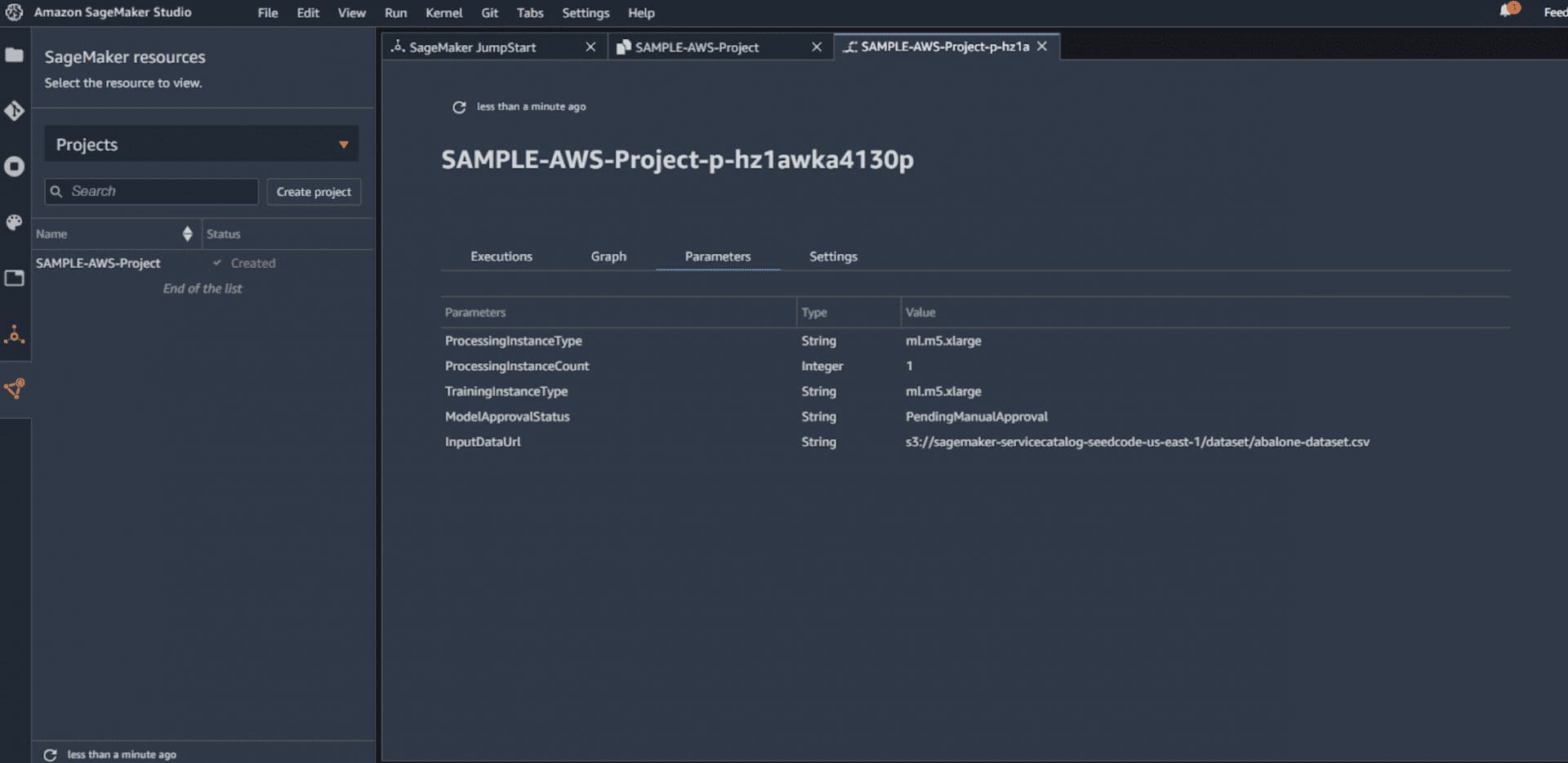1568x763 pixels.
Task: Click the Create project button
Action: click(314, 192)
